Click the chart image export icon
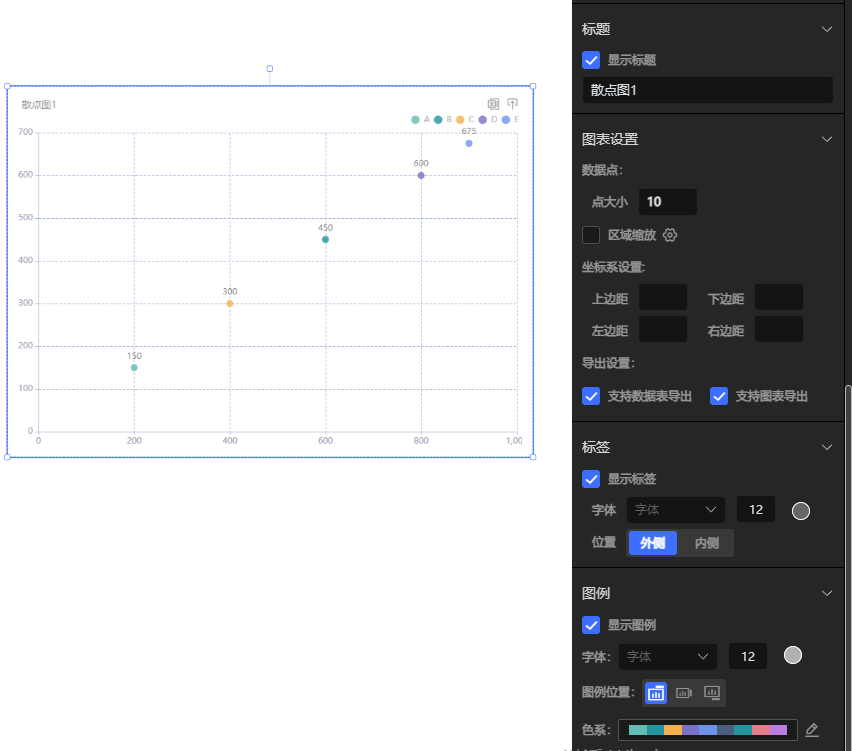This screenshot has width=852, height=751. coord(512,104)
